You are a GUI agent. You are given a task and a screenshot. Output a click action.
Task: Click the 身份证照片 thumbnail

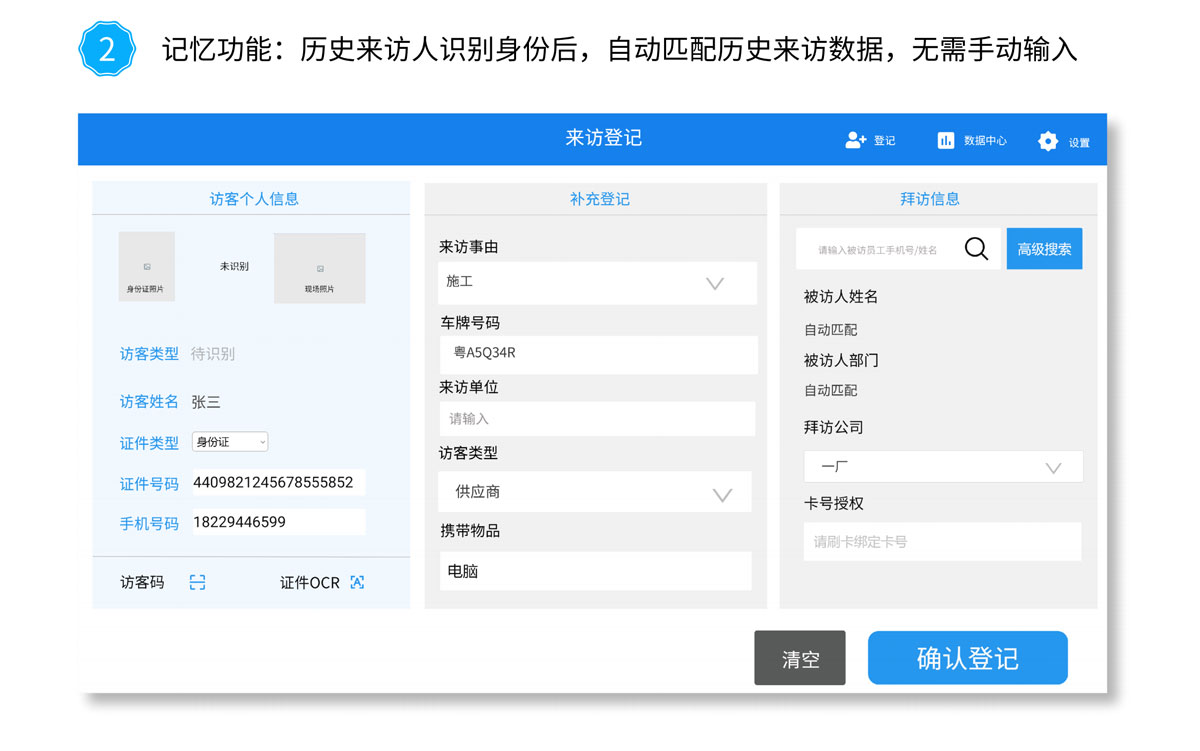147,267
